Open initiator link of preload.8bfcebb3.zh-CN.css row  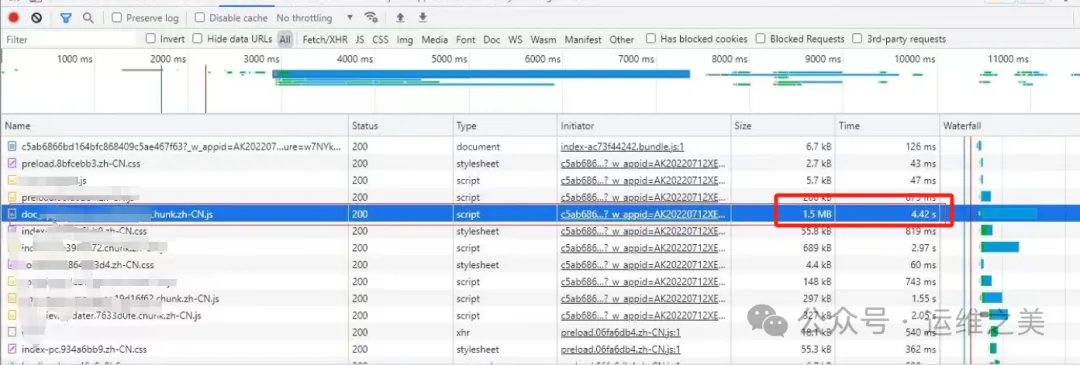[x=643, y=164]
